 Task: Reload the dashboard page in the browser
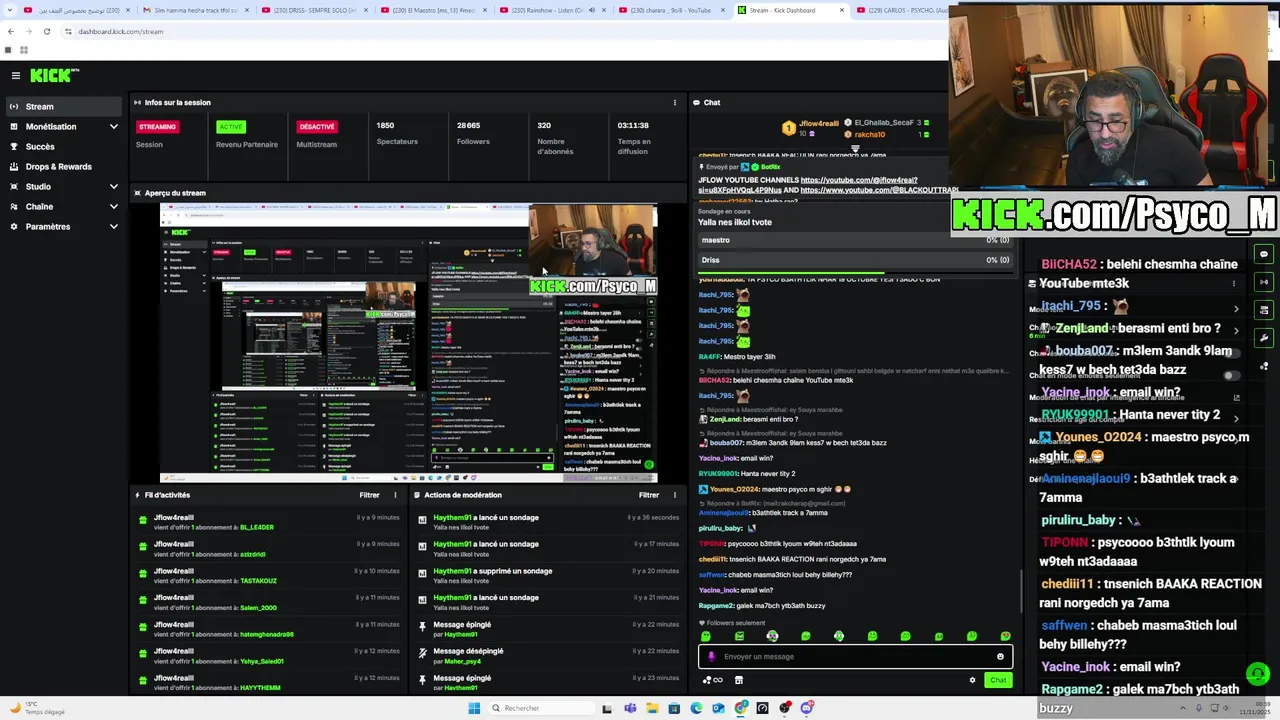coord(46,31)
